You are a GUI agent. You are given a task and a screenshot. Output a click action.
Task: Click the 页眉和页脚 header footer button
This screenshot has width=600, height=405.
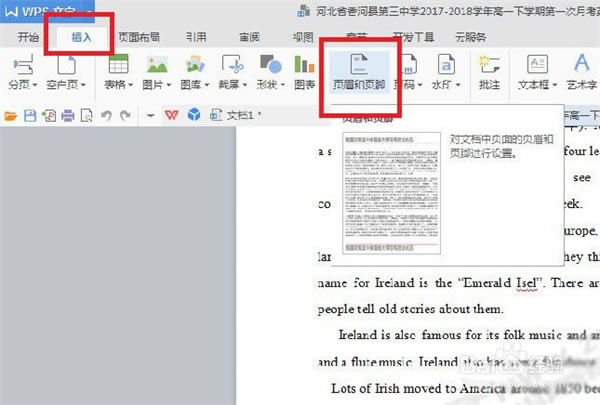359,72
